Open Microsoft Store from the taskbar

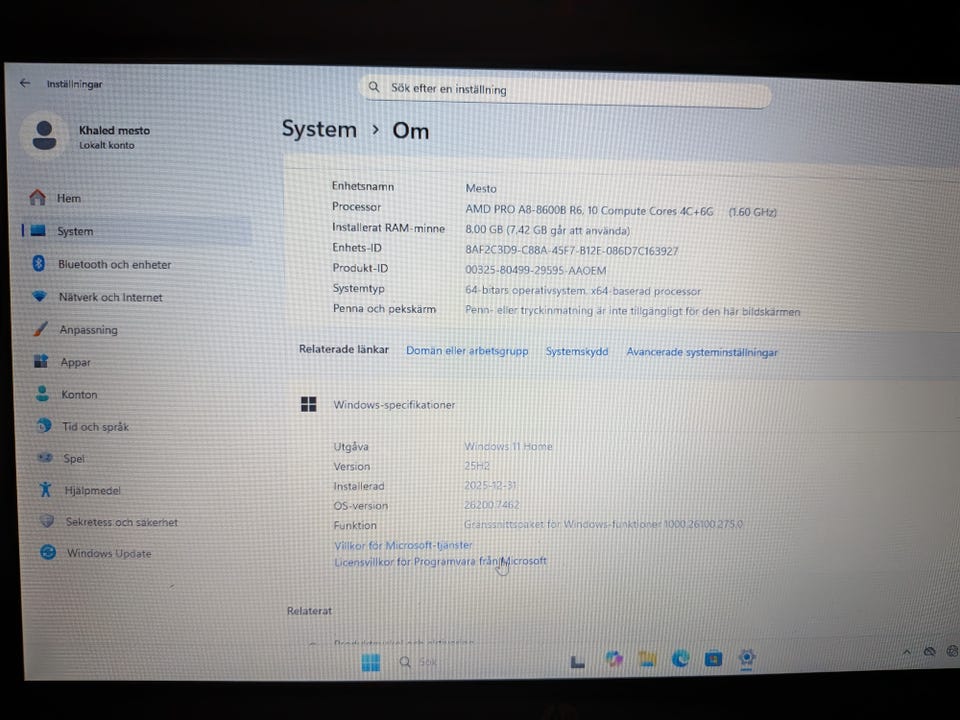pyautogui.click(x=713, y=659)
